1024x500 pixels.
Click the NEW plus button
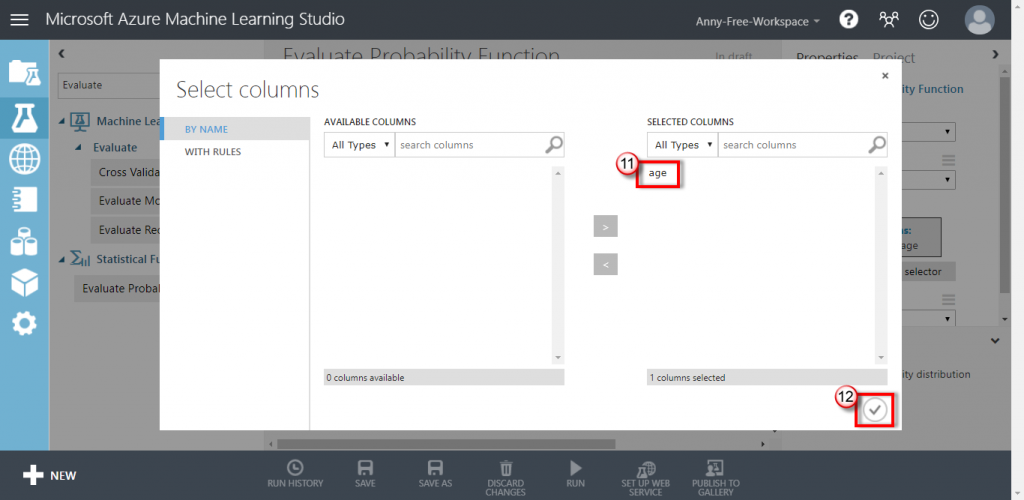50,475
